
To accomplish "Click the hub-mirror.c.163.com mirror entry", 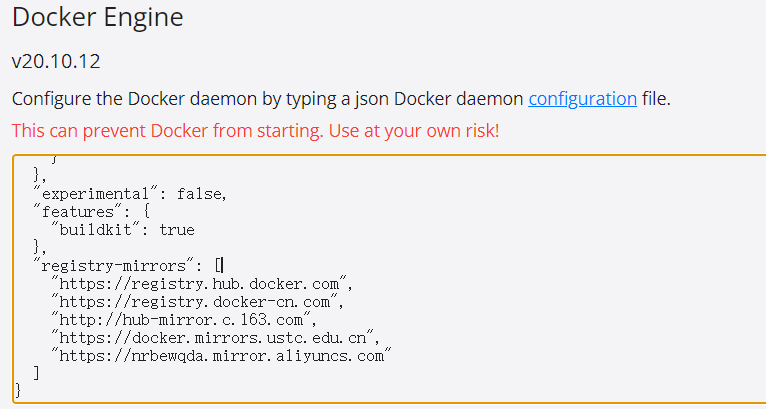I will 183,319.
